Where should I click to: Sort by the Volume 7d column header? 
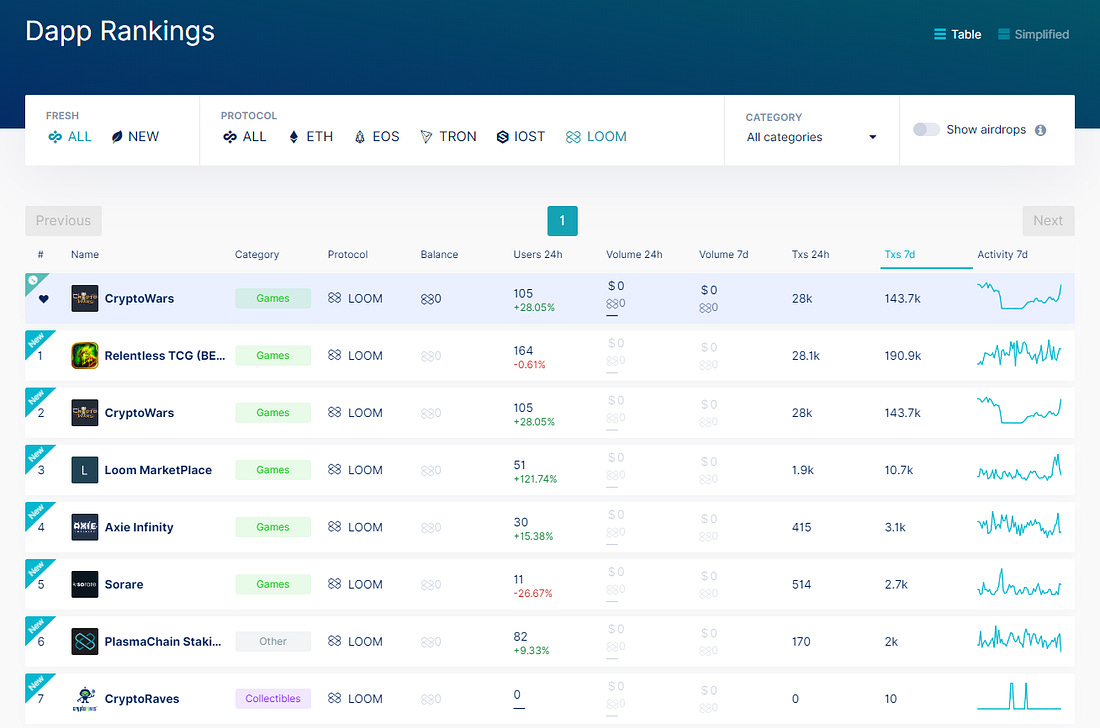[x=723, y=255]
